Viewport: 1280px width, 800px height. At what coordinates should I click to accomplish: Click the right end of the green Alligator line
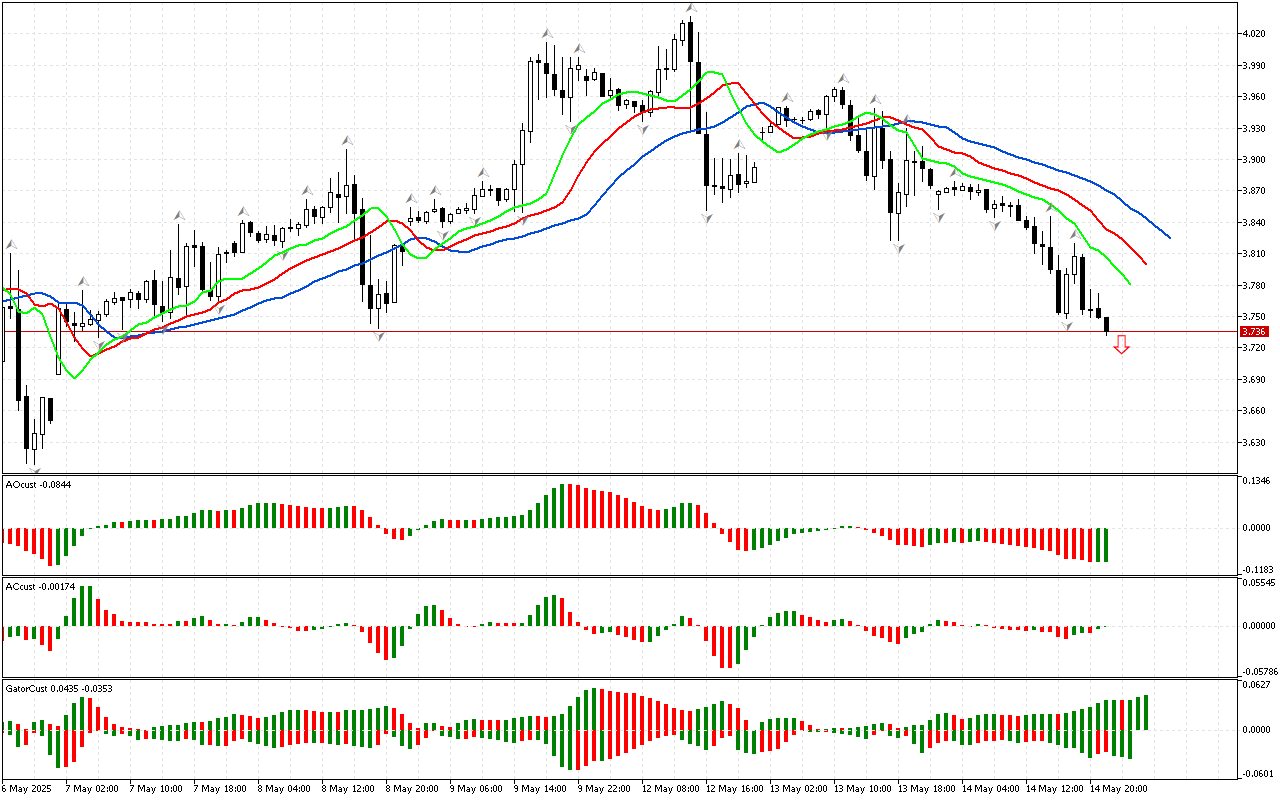(1129, 283)
